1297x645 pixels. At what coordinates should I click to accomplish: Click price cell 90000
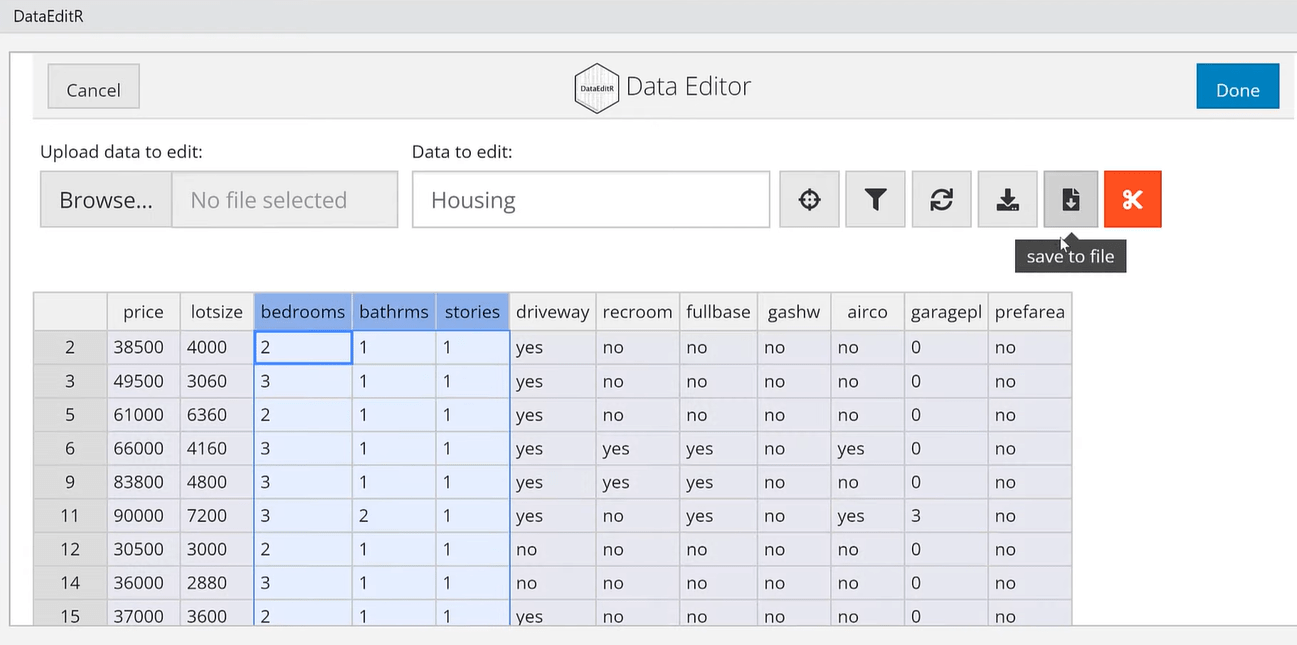tap(143, 516)
